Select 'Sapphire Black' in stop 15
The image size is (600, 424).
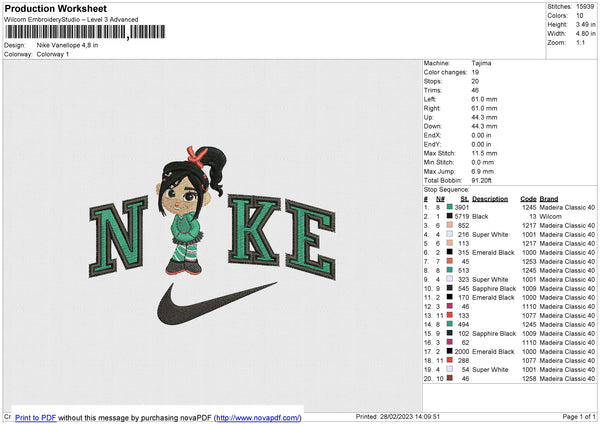(x=494, y=333)
